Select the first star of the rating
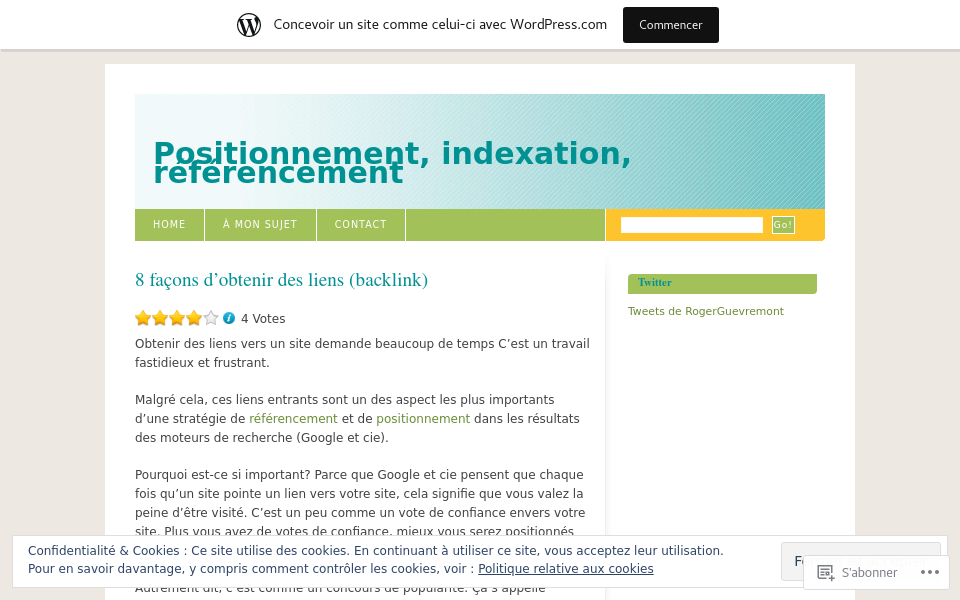Screen dimensions: 960x600 [x=143, y=318]
